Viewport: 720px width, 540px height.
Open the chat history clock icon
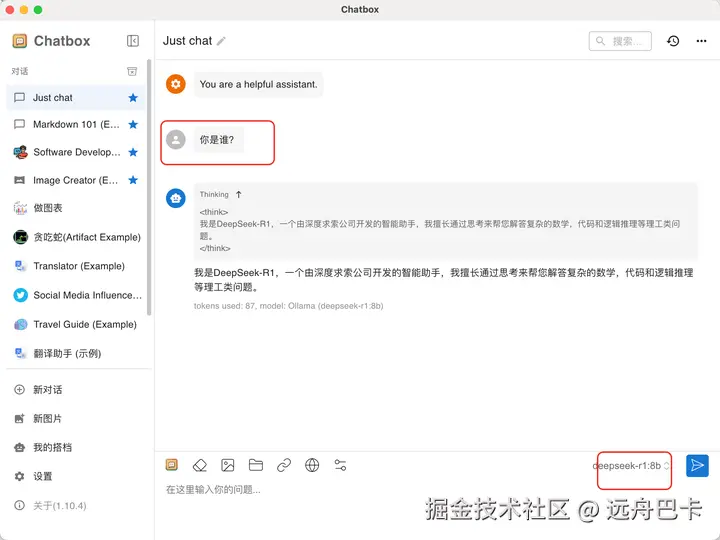[x=673, y=41]
